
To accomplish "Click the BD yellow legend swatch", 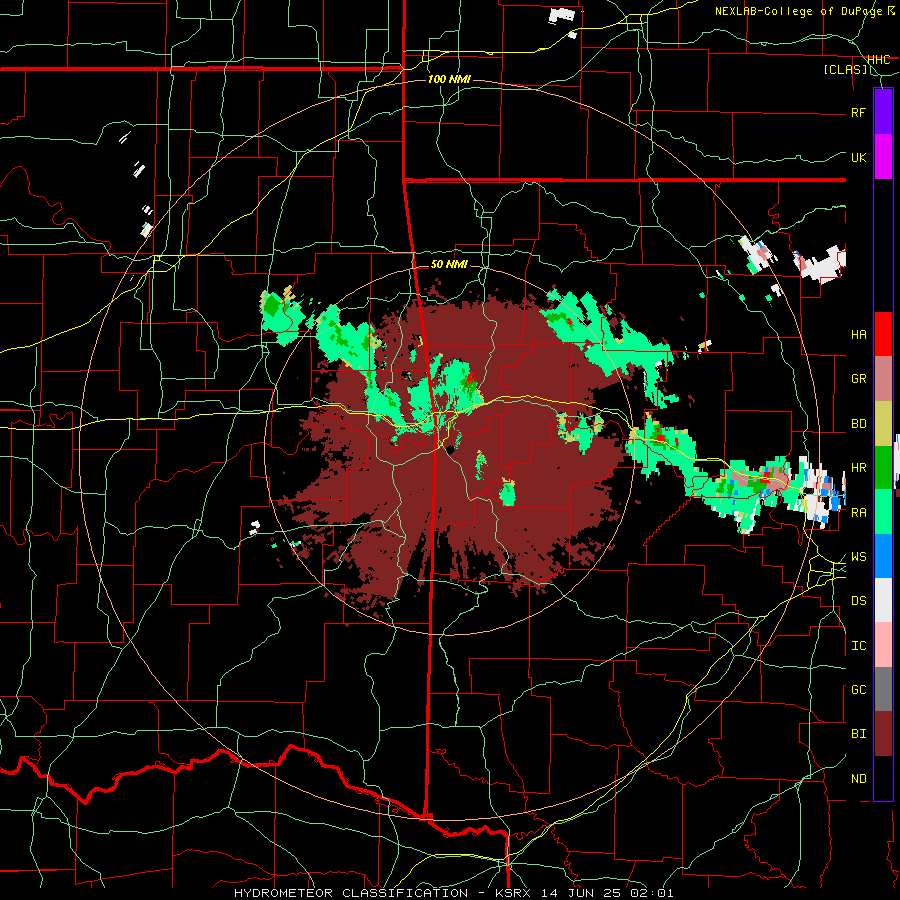I will pos(883,423).
